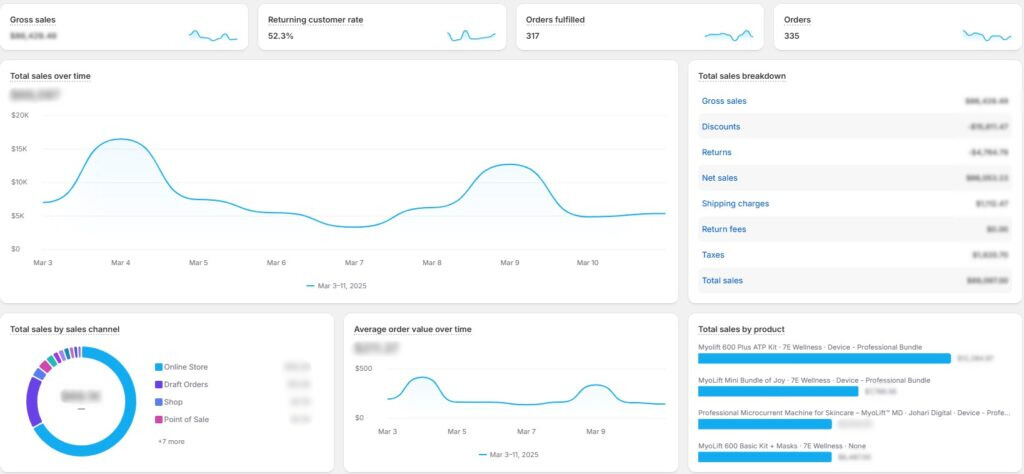Toggle the Mar 3–11 legend under Total sales chart
This screenshot has height=474, width=1024.
342,286
